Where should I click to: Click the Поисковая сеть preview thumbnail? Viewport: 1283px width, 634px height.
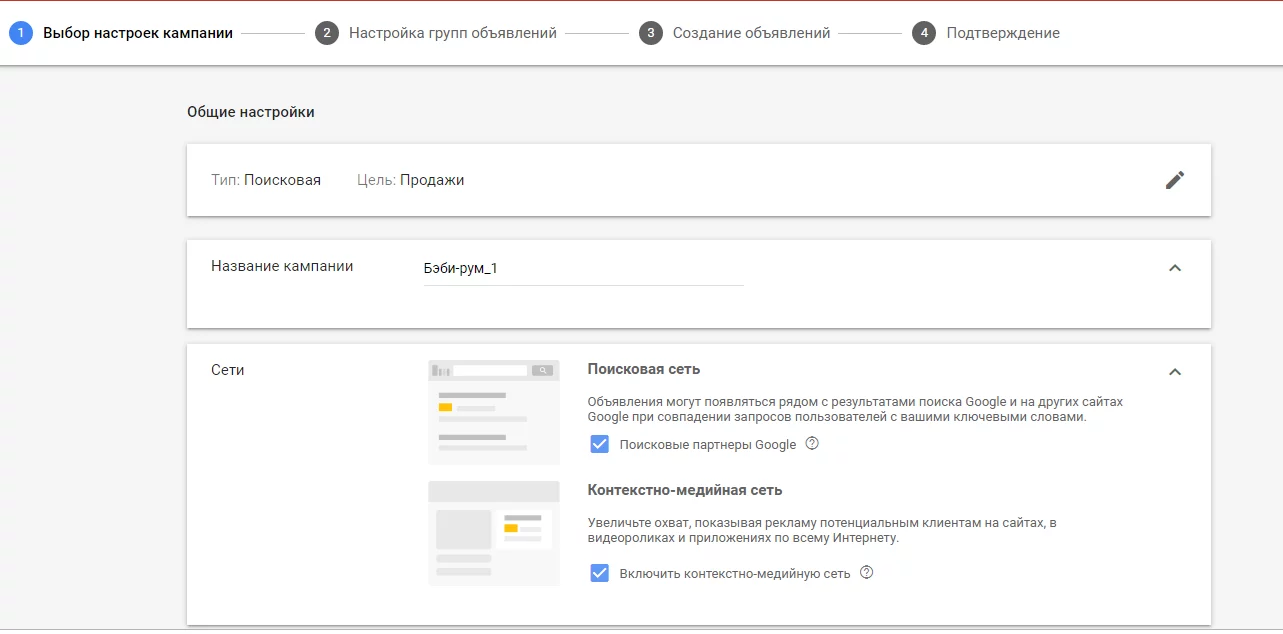[494, 412]
